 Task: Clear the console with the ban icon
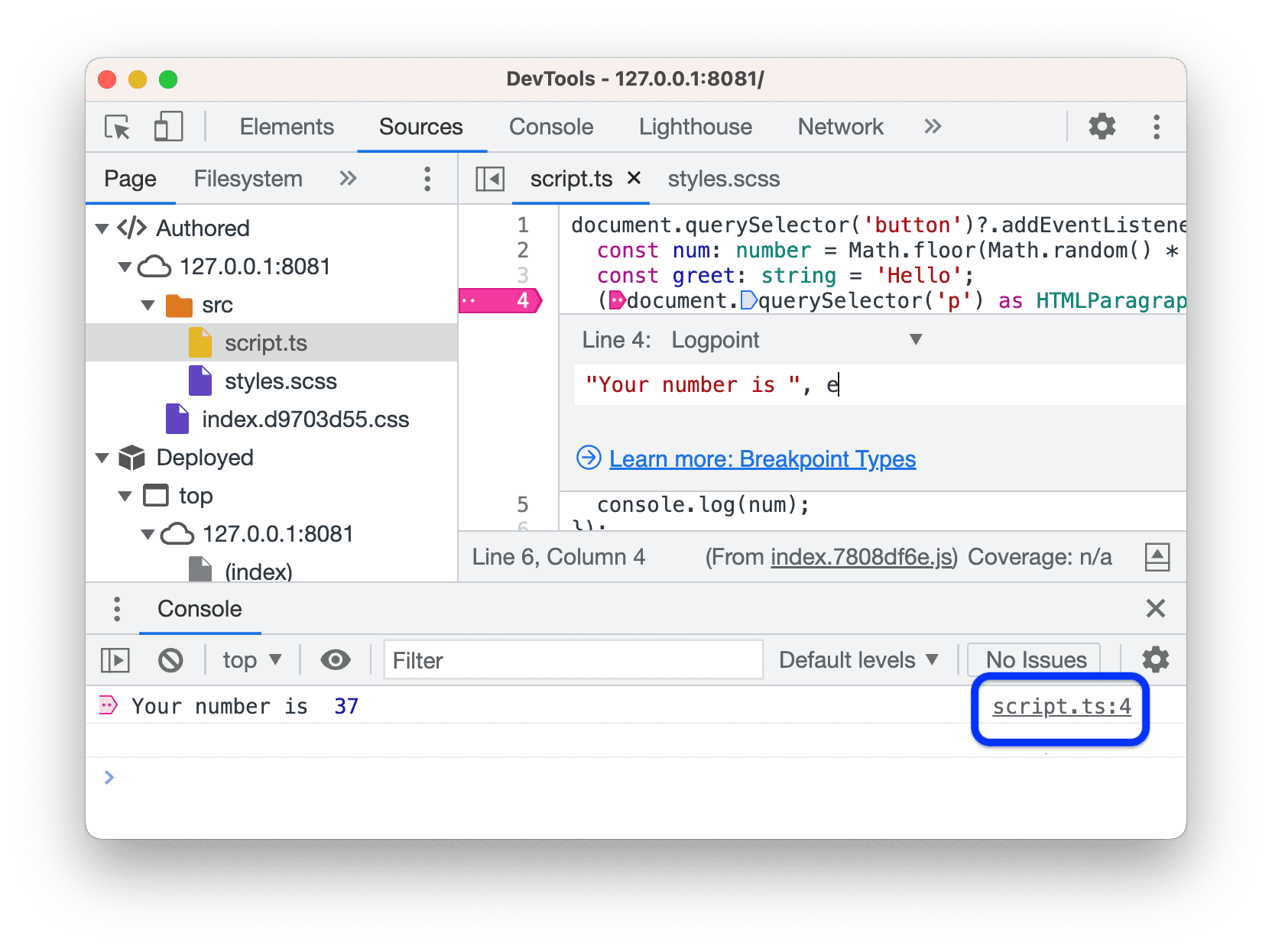[x=171, y=659]
